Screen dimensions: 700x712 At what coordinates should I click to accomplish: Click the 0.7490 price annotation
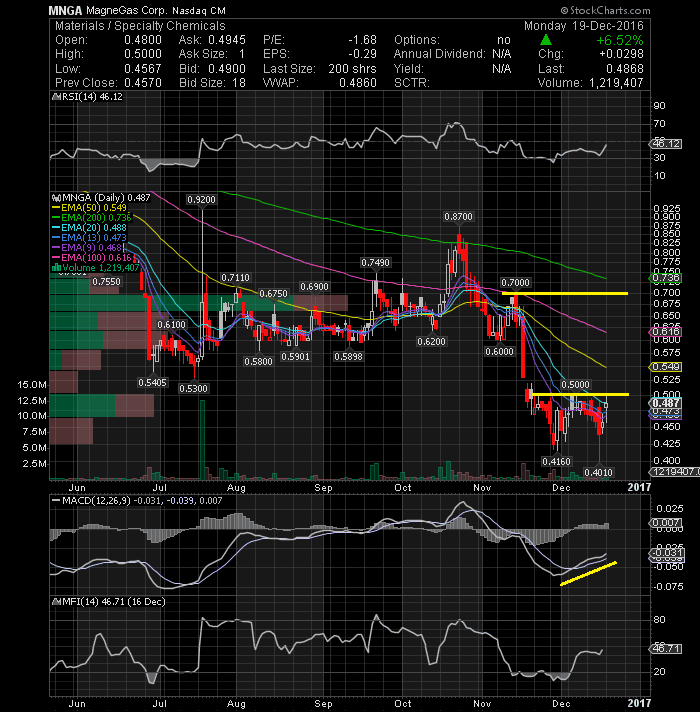[x=375, y=262]
